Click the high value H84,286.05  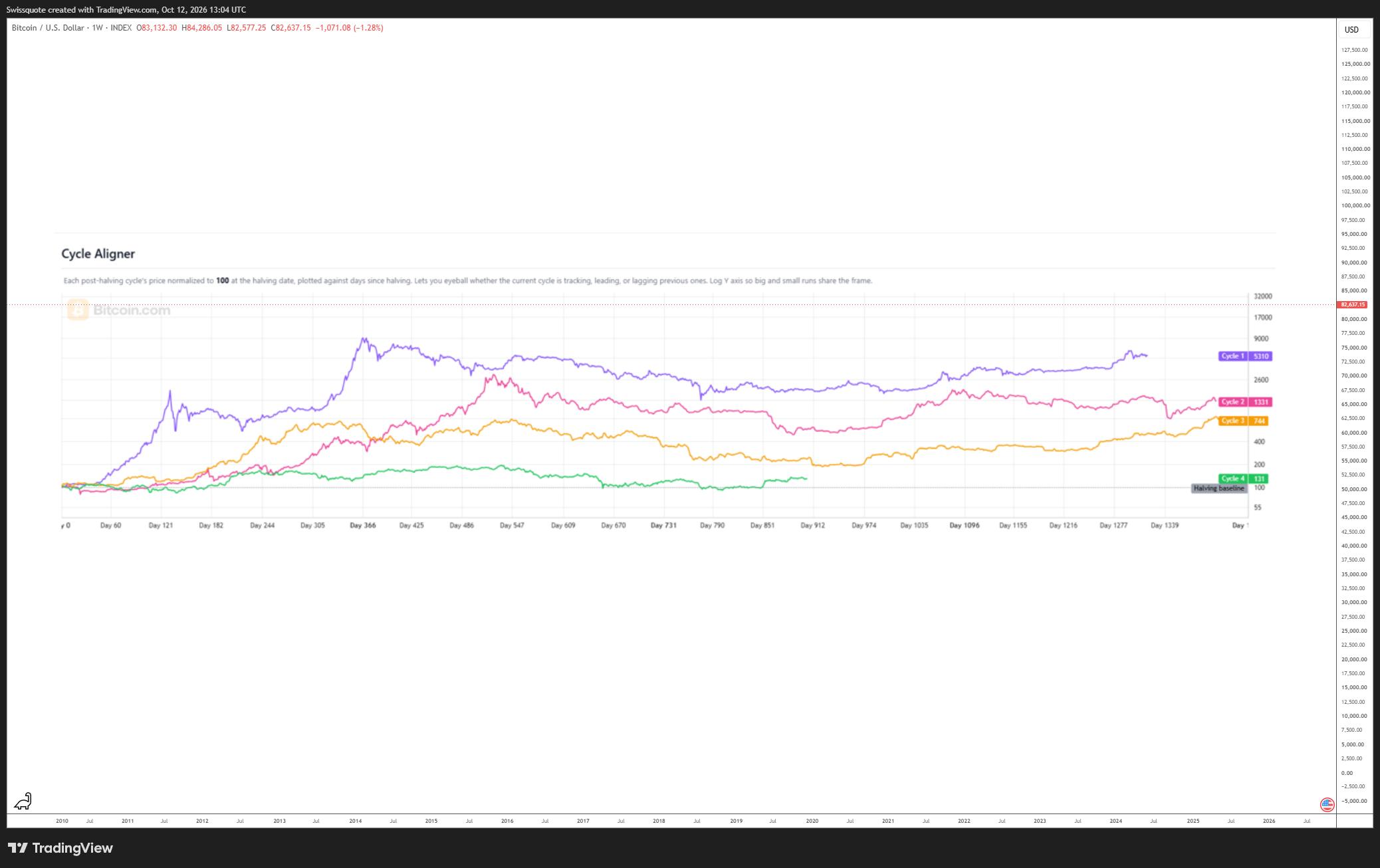(x=202, y=28)
